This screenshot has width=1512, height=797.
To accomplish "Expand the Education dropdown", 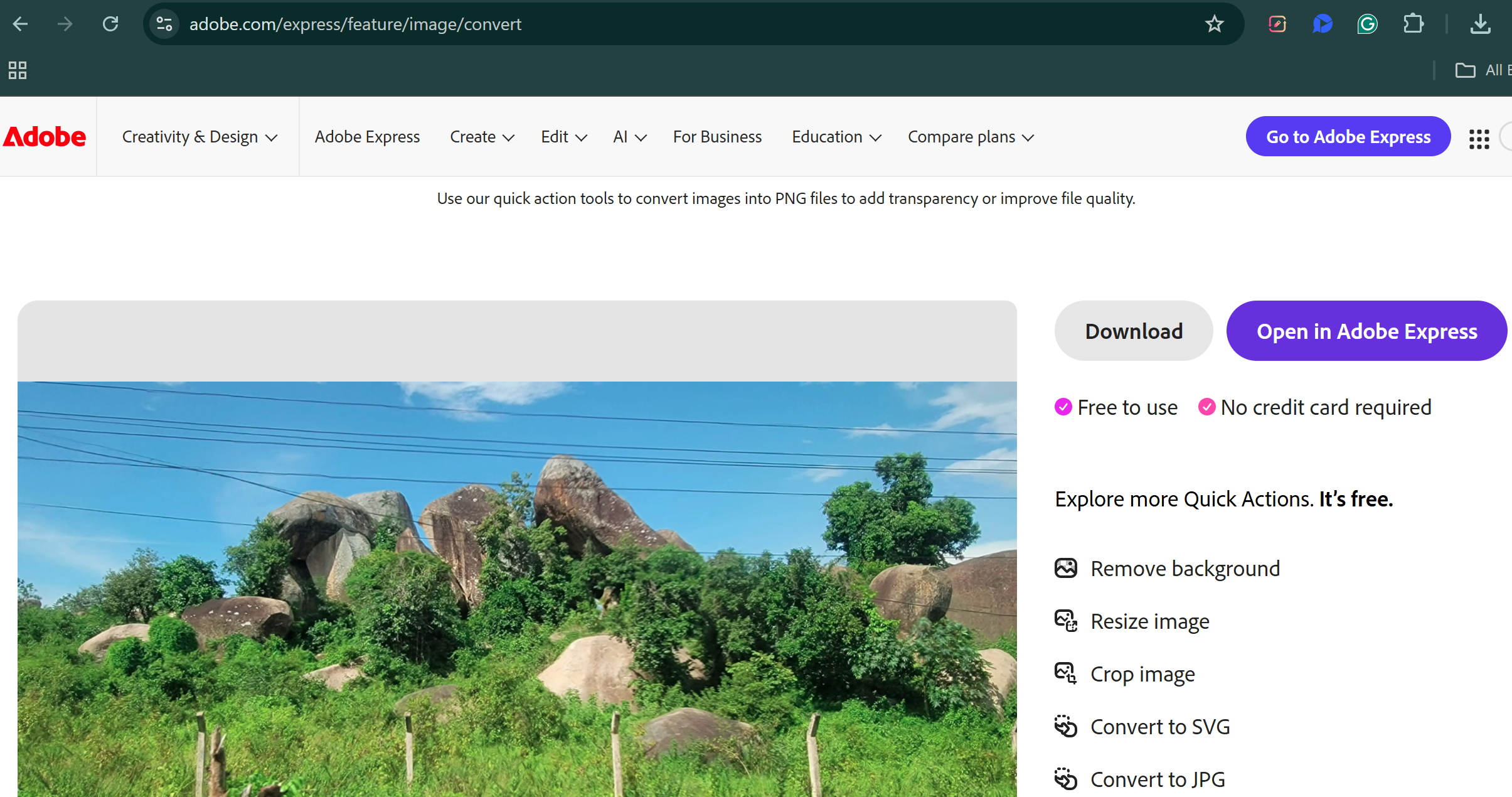I will 836,137.
